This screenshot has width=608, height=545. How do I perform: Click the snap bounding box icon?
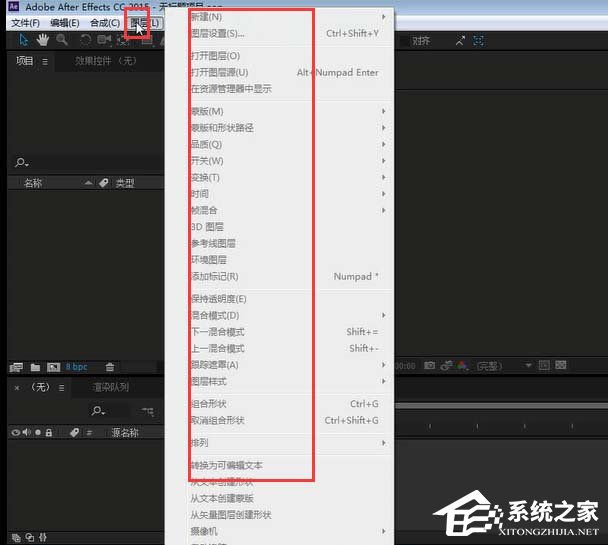coord(478,41)
